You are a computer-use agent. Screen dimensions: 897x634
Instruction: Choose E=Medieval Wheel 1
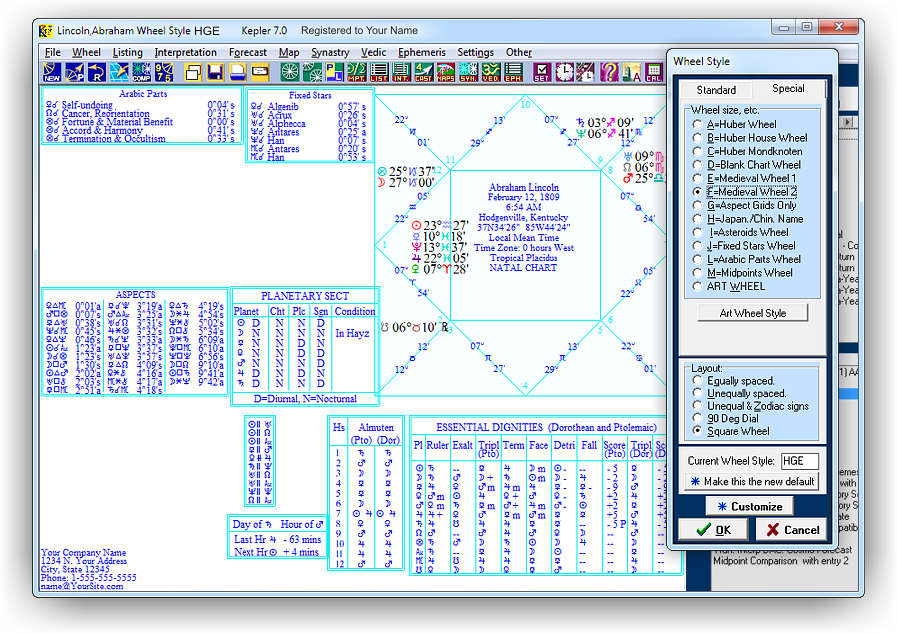click(x=697, y=179)
